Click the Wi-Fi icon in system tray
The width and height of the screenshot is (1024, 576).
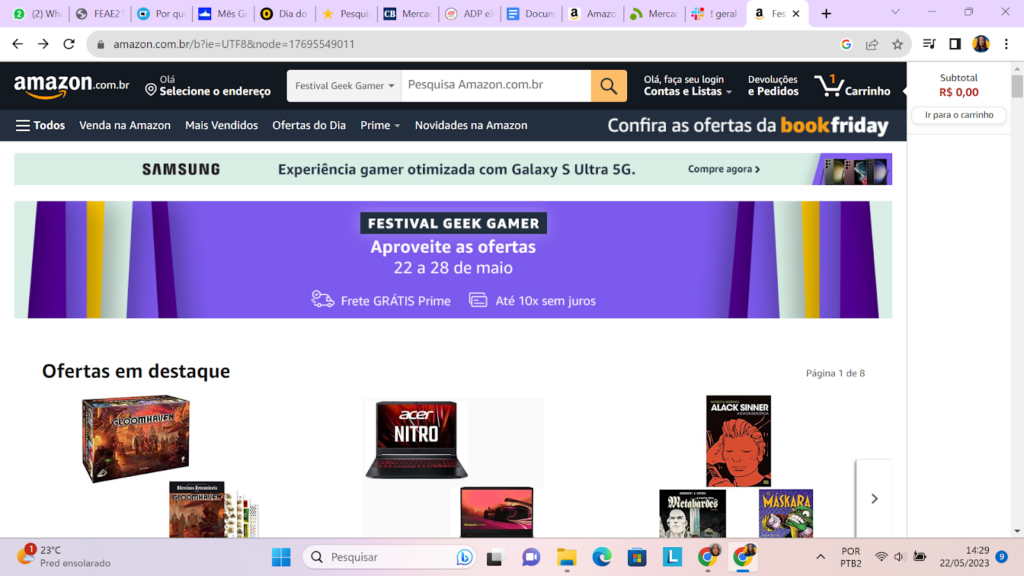pos(881,557)
